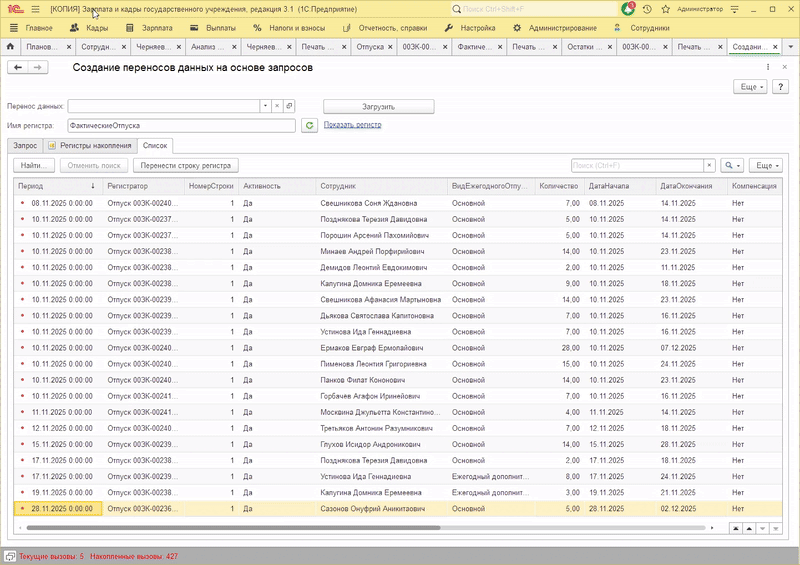Navigate back with left arrow
Screen dimensions: 800x565
coord(18,67)
